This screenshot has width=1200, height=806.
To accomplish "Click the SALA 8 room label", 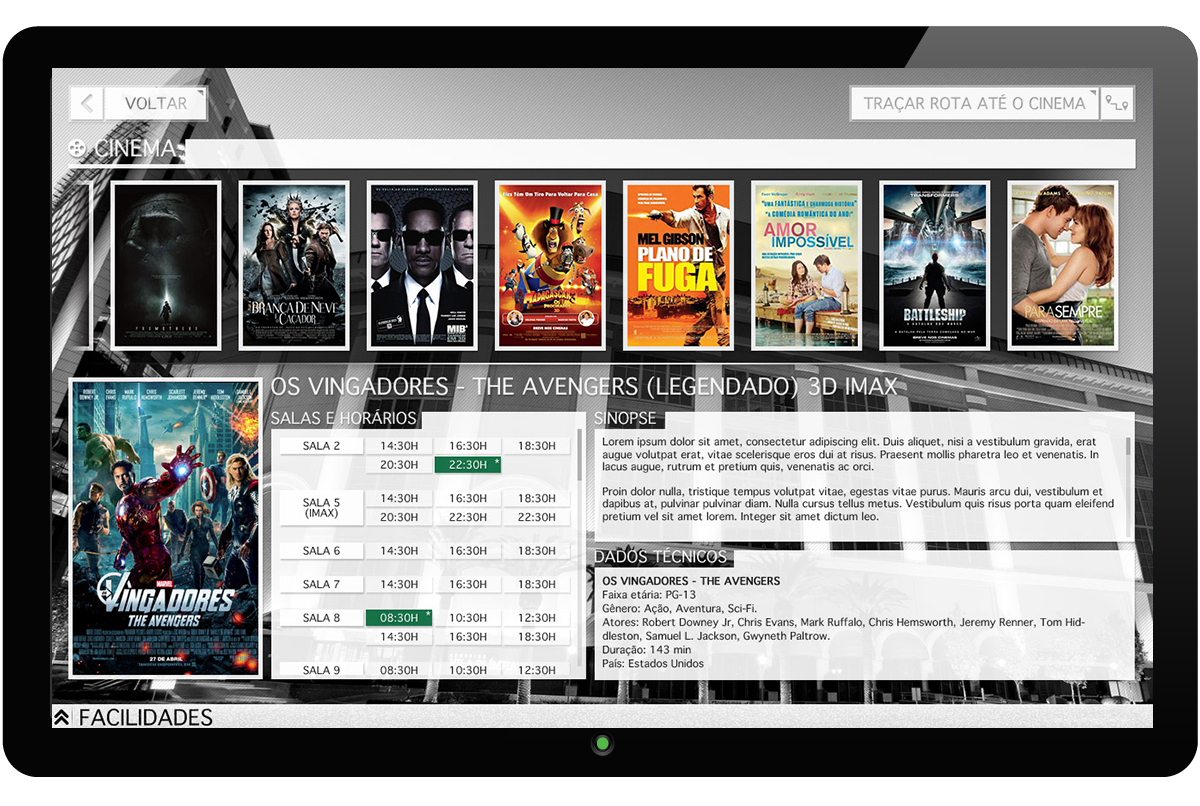I will point(322,618).
